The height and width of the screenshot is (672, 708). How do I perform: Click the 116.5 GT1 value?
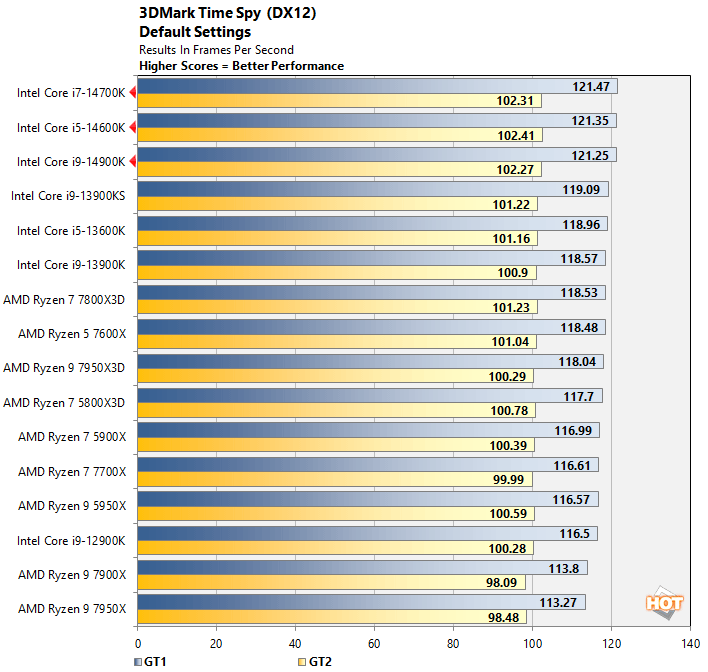[575, 533]
